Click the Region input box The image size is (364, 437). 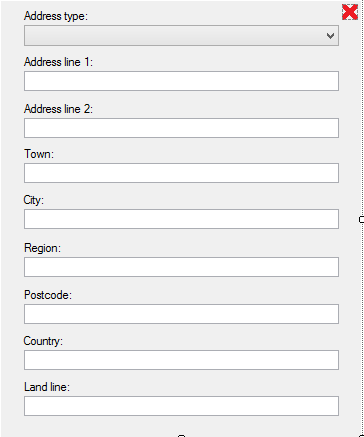[181, 267]
